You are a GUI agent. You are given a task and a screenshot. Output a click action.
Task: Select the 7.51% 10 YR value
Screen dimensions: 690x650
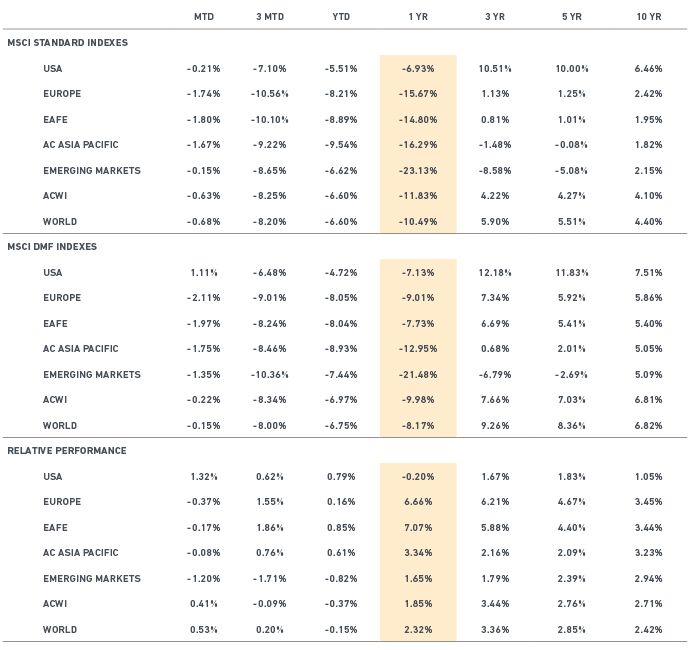[648, 272]
